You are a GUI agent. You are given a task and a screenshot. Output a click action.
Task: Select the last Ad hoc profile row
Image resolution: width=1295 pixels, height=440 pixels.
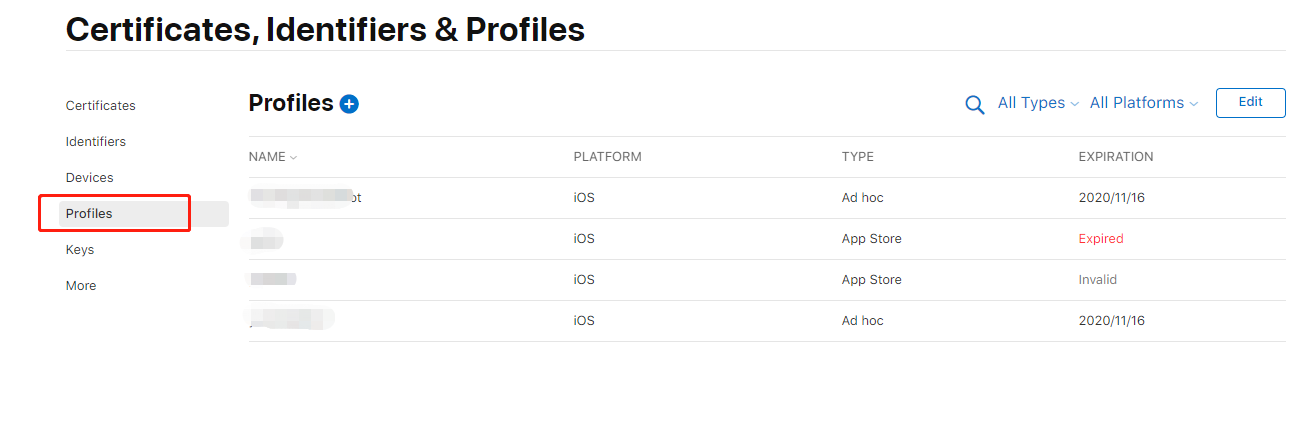click(x=767, y=321)
